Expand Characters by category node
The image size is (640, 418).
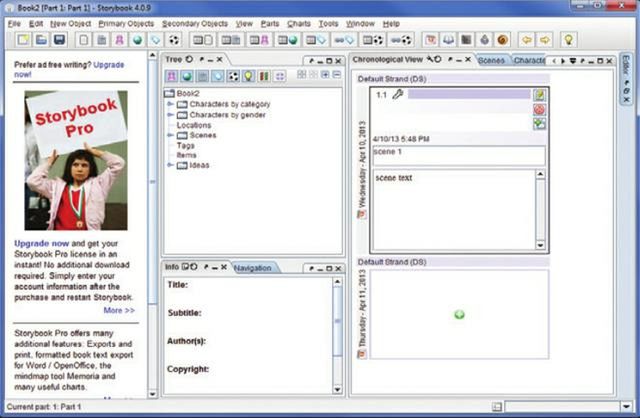[x=170, y=104]
